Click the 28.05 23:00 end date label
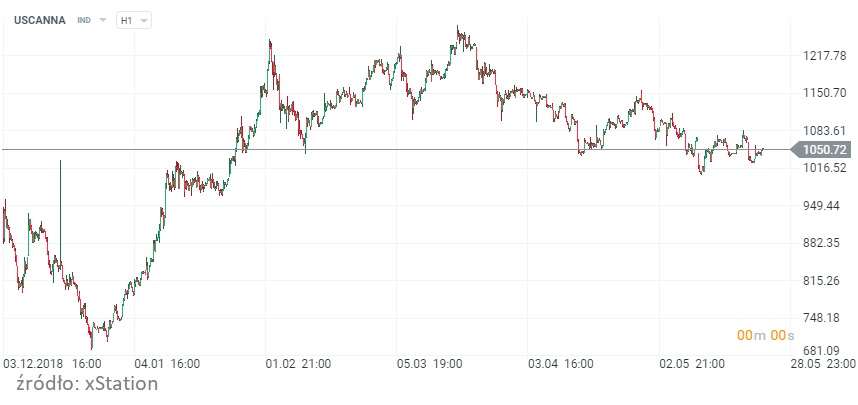The image size is (858, 405). (822, 364)
